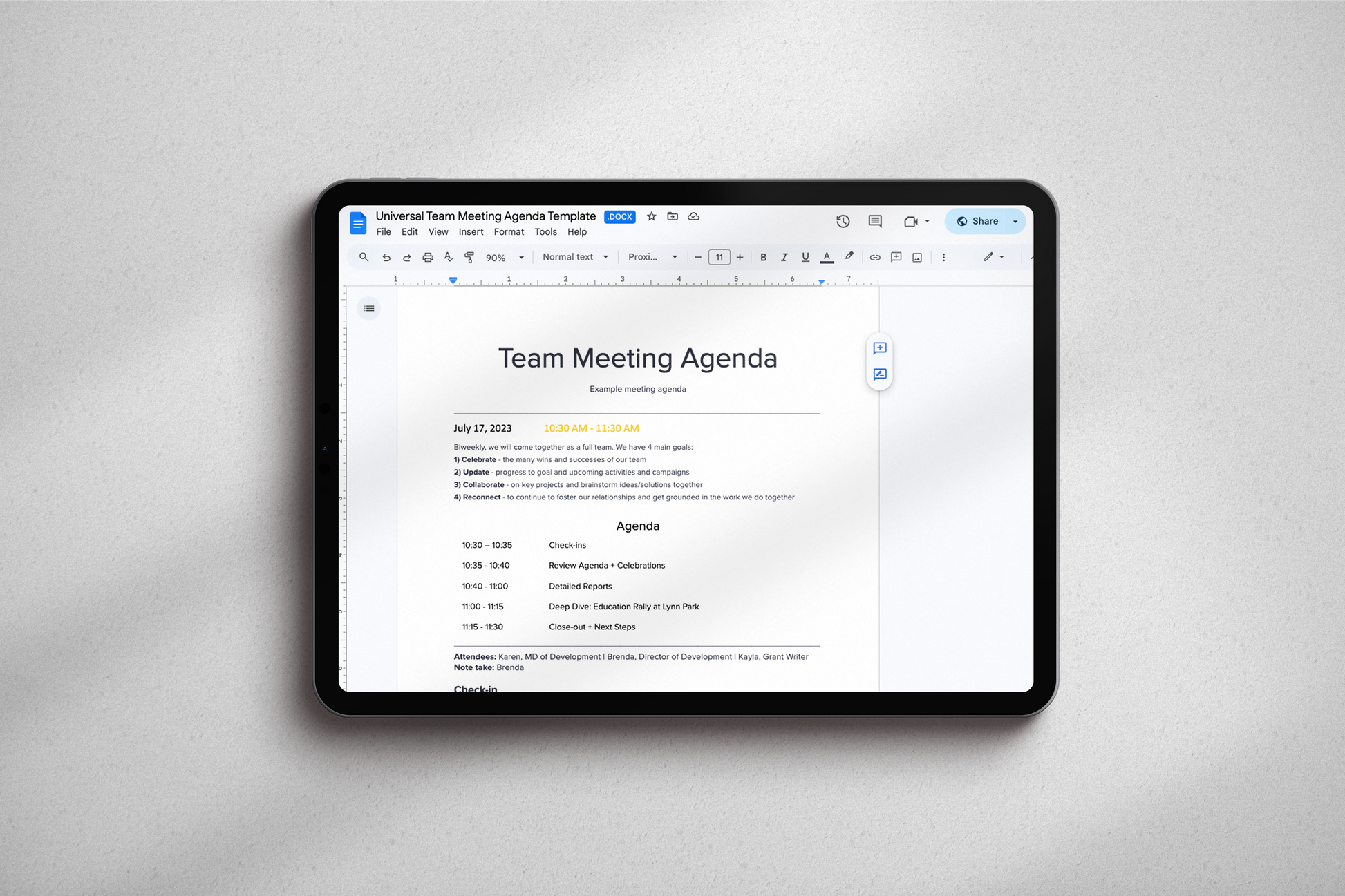Show the document outline
The height and width of the screenshot is (896, 1345).
pyautogui.click(x=369, y=308)
